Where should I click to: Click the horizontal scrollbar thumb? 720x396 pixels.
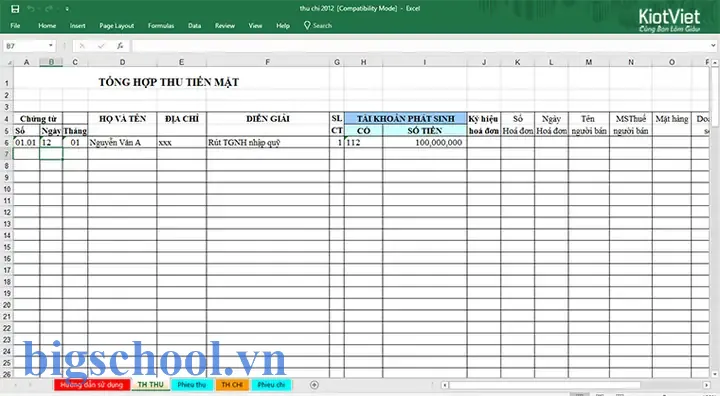pyautogui.click(x=545, y=385)
